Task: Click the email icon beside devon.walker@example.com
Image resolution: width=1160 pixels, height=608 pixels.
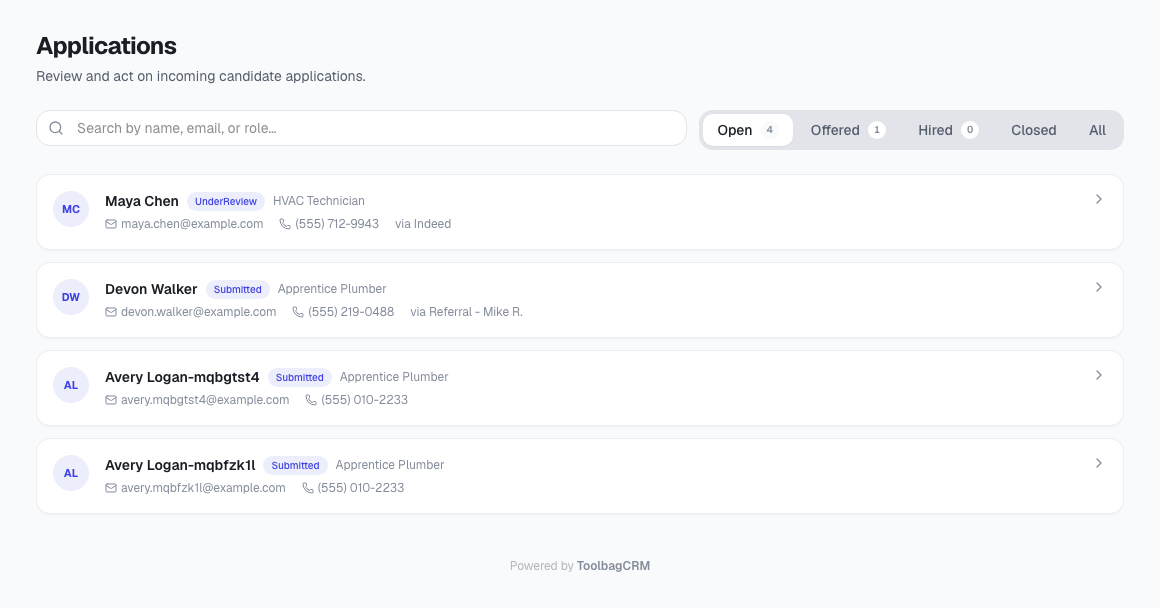Action: (111, 312)
